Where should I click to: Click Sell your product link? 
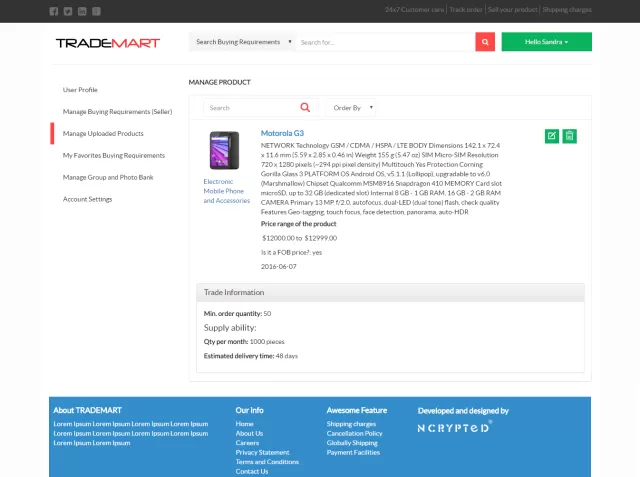(x=512, y=9)
